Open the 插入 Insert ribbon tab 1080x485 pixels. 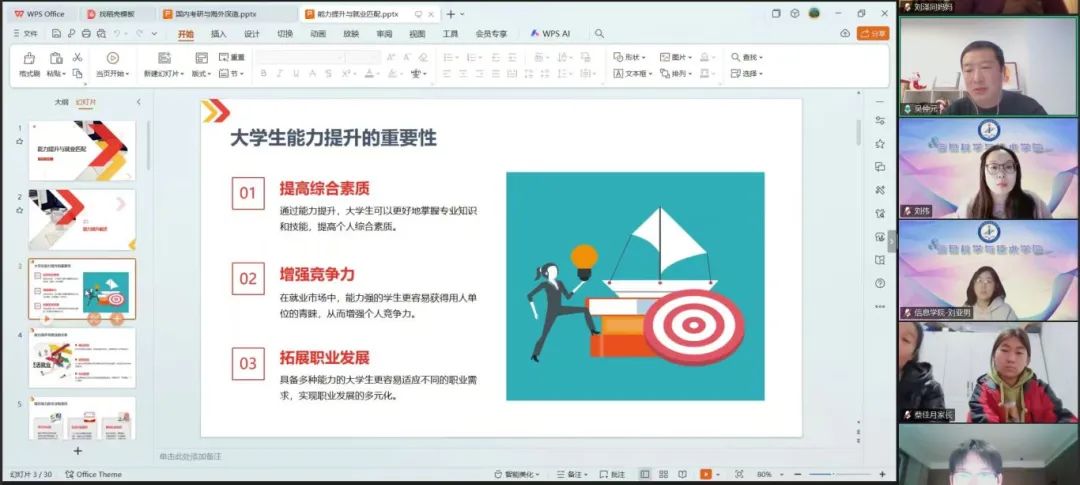[x=218, y=33]
